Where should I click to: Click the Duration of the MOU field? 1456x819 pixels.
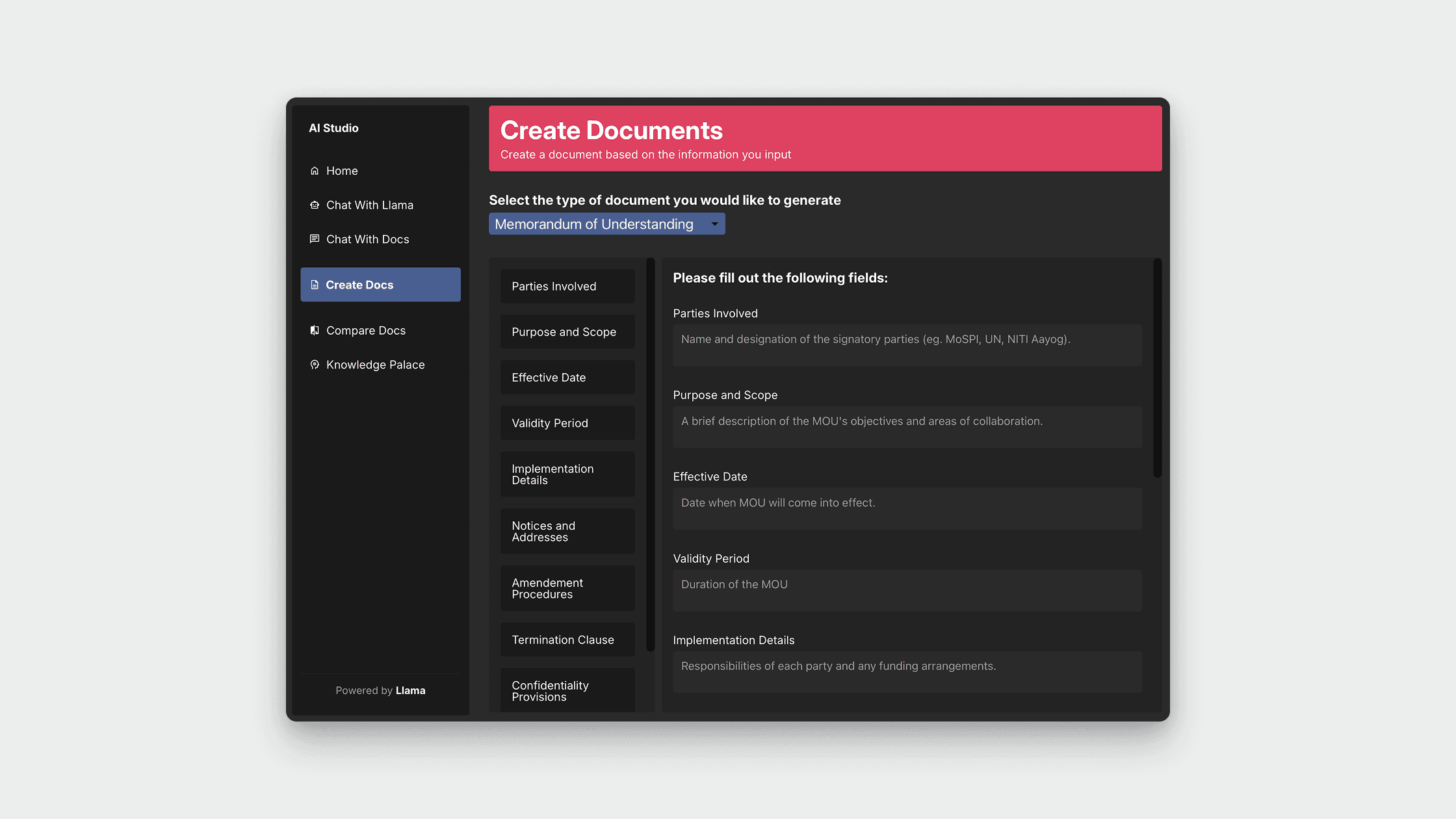[907, 590]
